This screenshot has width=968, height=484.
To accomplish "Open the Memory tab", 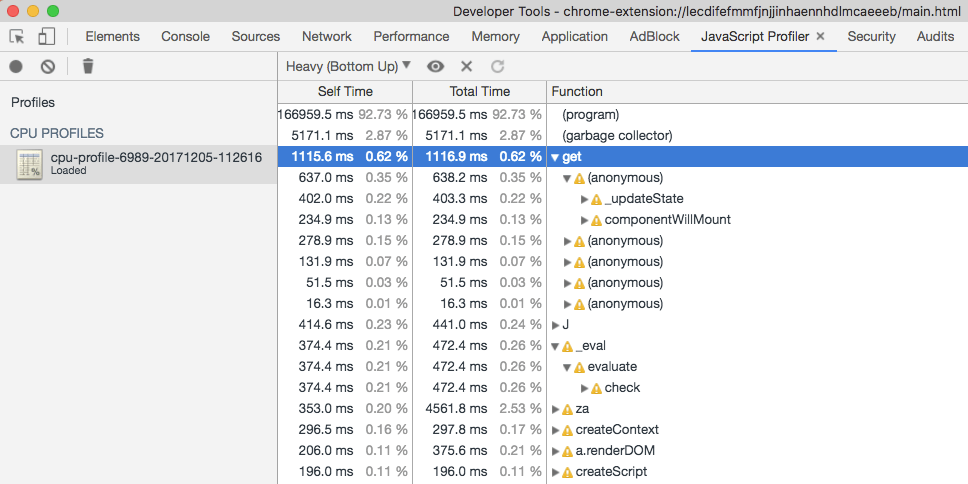I will click(495, 36).
